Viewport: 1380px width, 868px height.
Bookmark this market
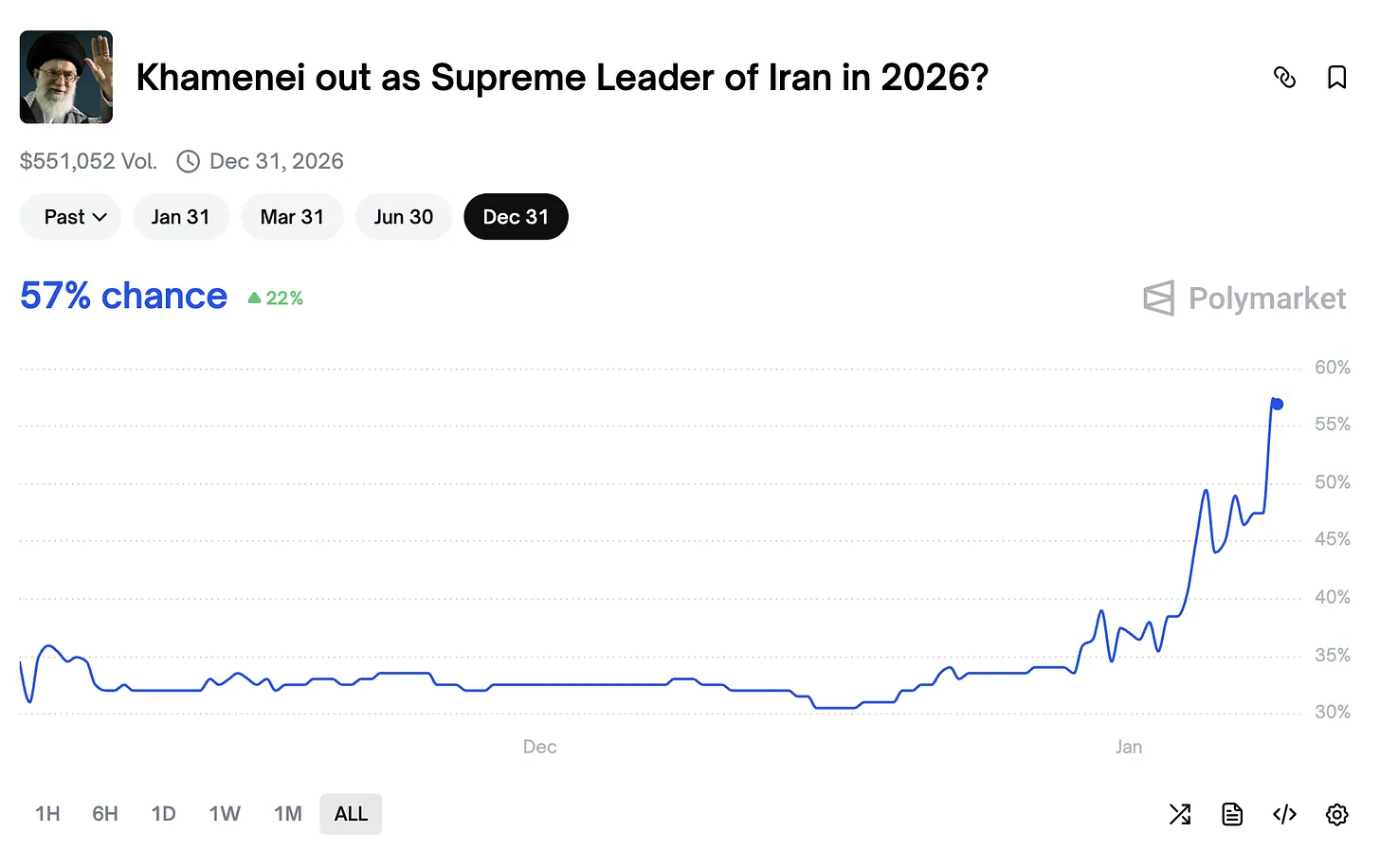click(x=1336, y=78)
